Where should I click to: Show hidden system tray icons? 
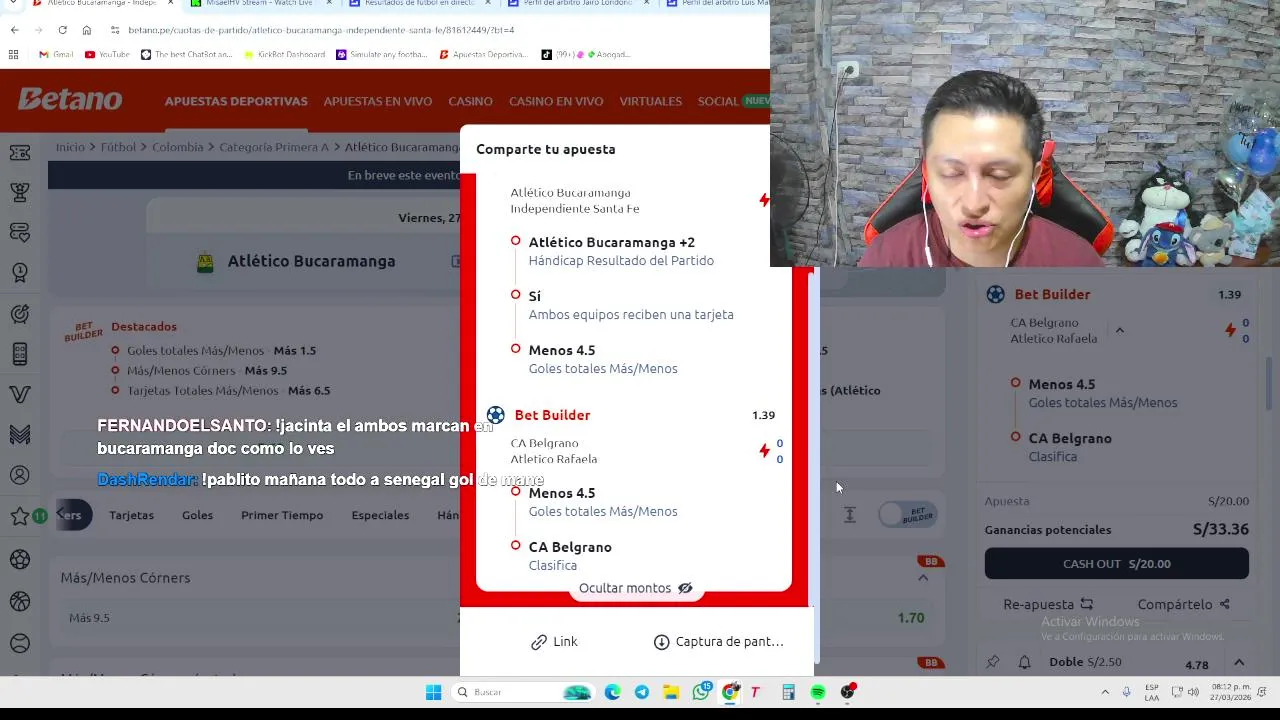[x=1105, y=692]
